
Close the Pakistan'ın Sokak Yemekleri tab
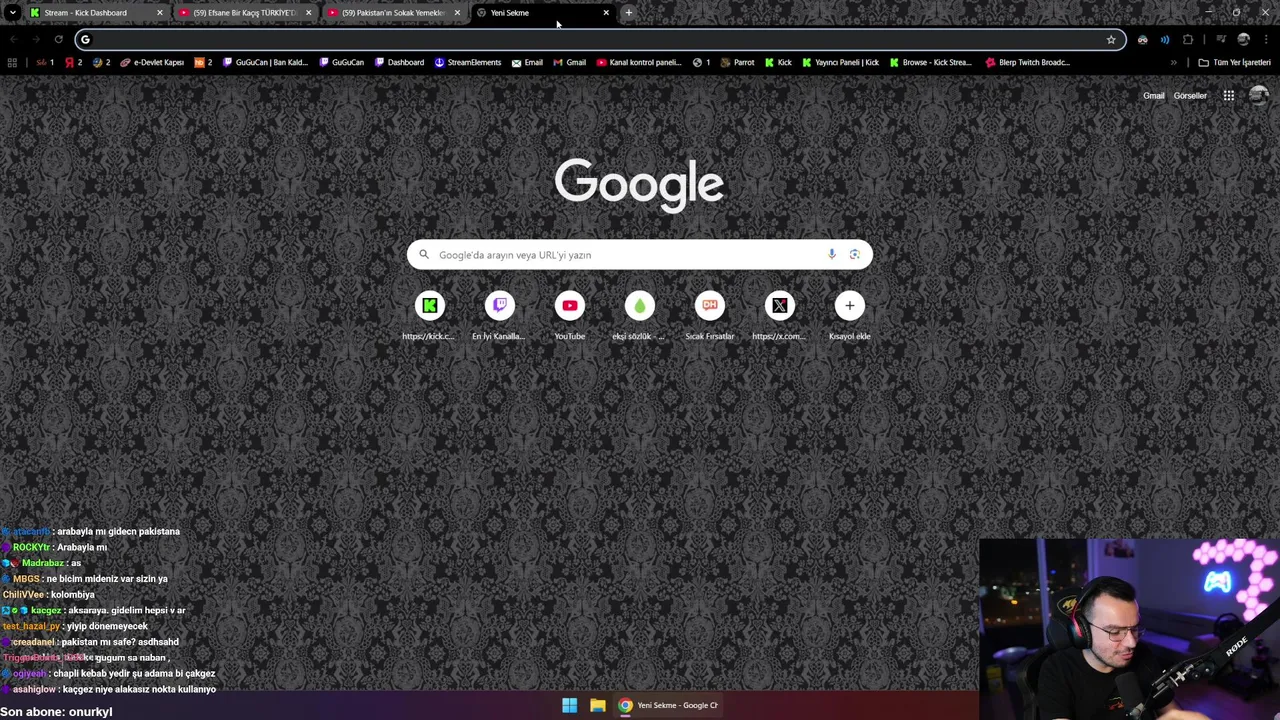(457, 12)
